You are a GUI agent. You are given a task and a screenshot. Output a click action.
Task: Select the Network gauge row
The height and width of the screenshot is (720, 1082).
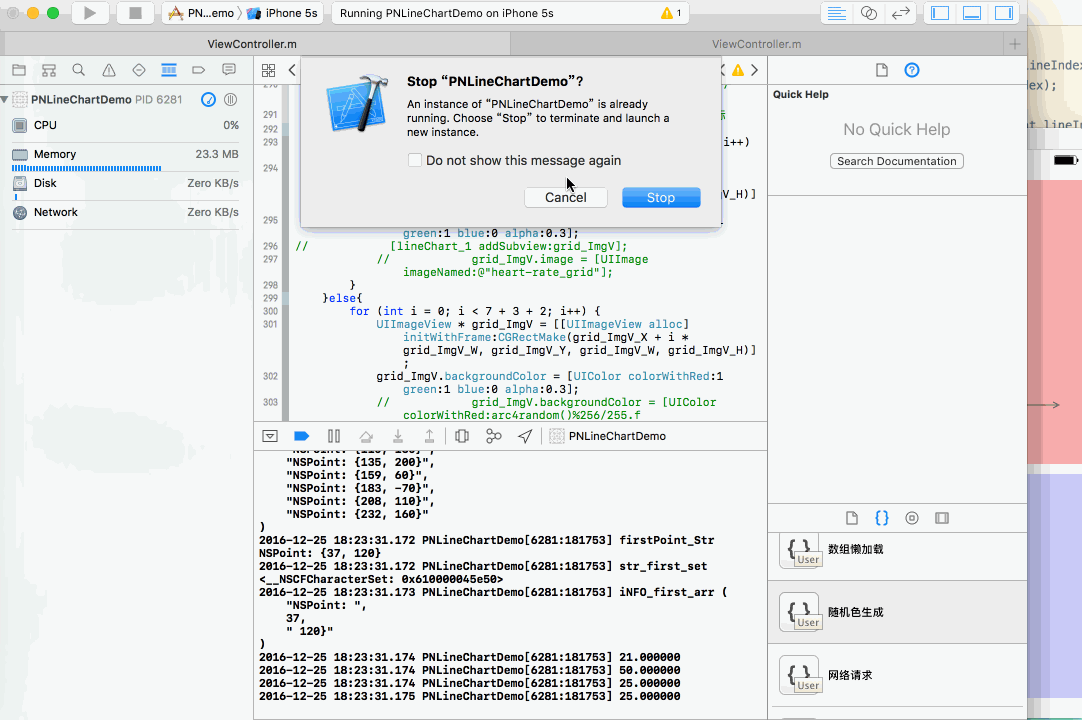tap(126, 213)
